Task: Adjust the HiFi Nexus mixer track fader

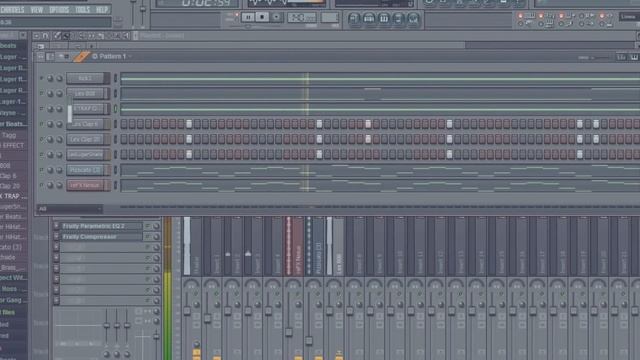Action: tap(289, 332)
